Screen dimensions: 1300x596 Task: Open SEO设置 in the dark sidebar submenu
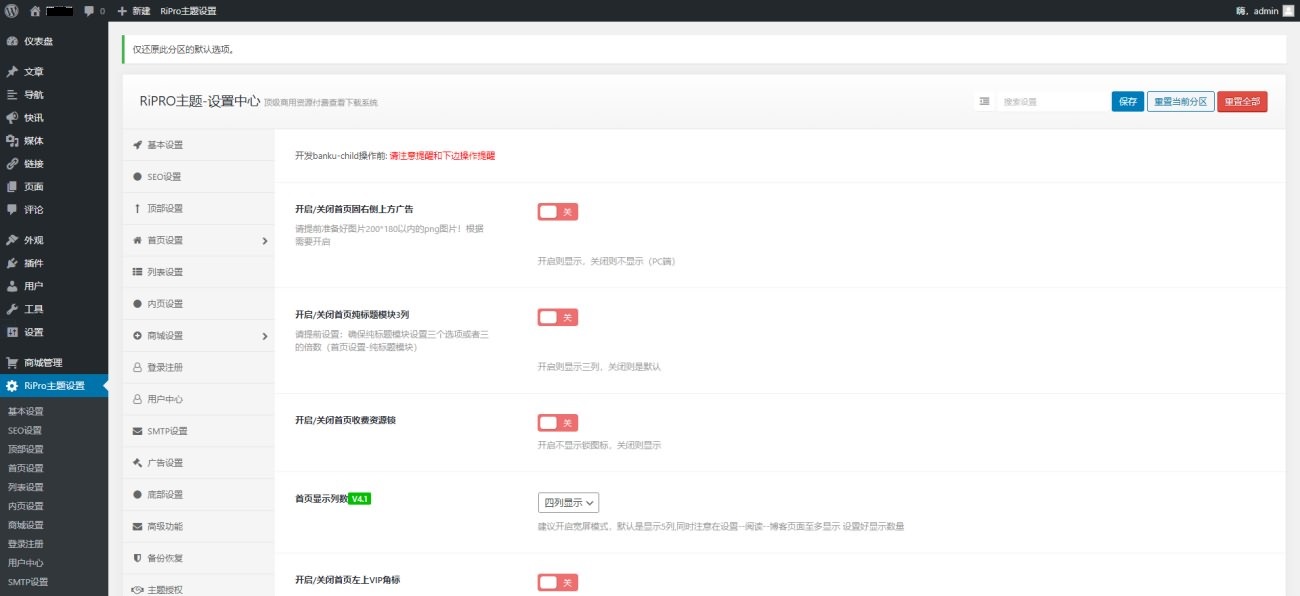(25, 430)
